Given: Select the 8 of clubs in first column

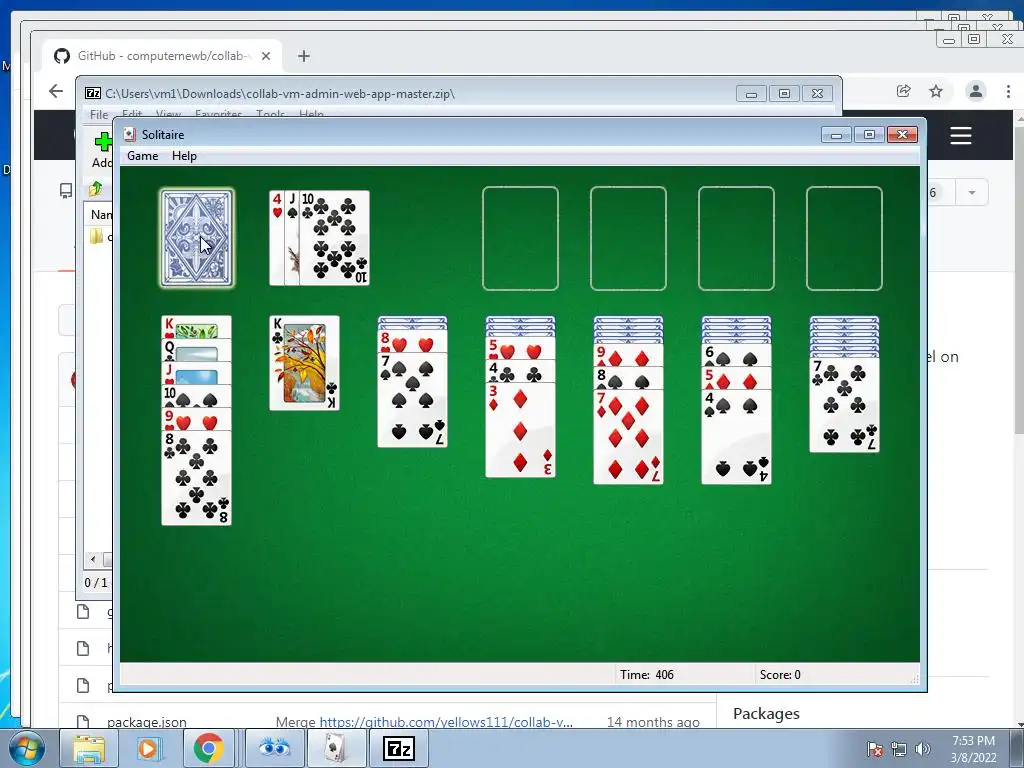Looking at the screenshot, I should [x=197, y=477].
